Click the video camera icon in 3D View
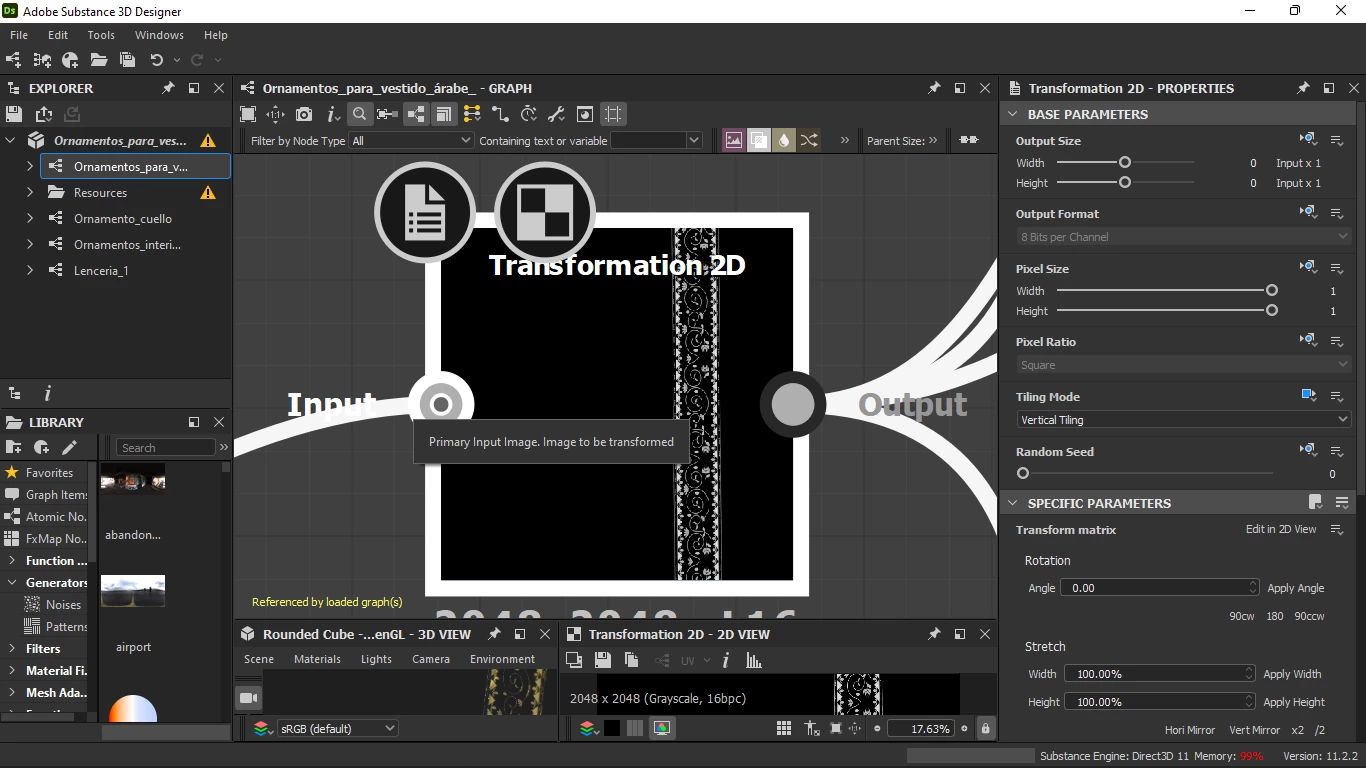The height and width of the screenshot is (768, 1366). coord(249,697)
